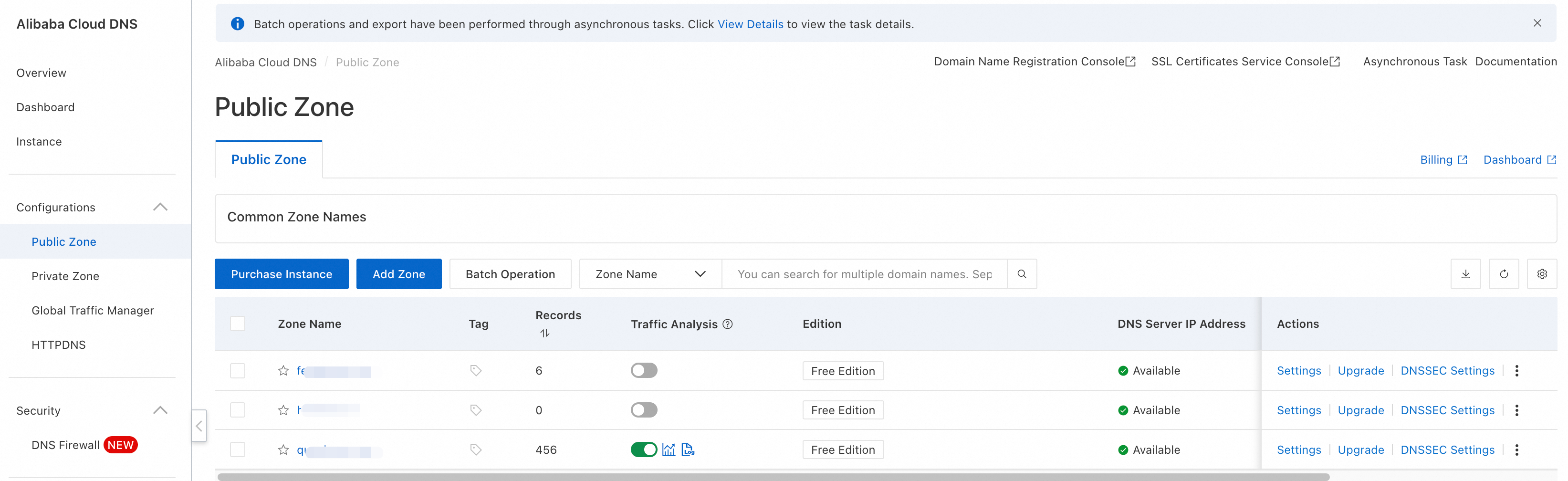The height and width of the screenshot is (481, 1568).
Task: Click the Add Zone button
Action: coord(399,274)
